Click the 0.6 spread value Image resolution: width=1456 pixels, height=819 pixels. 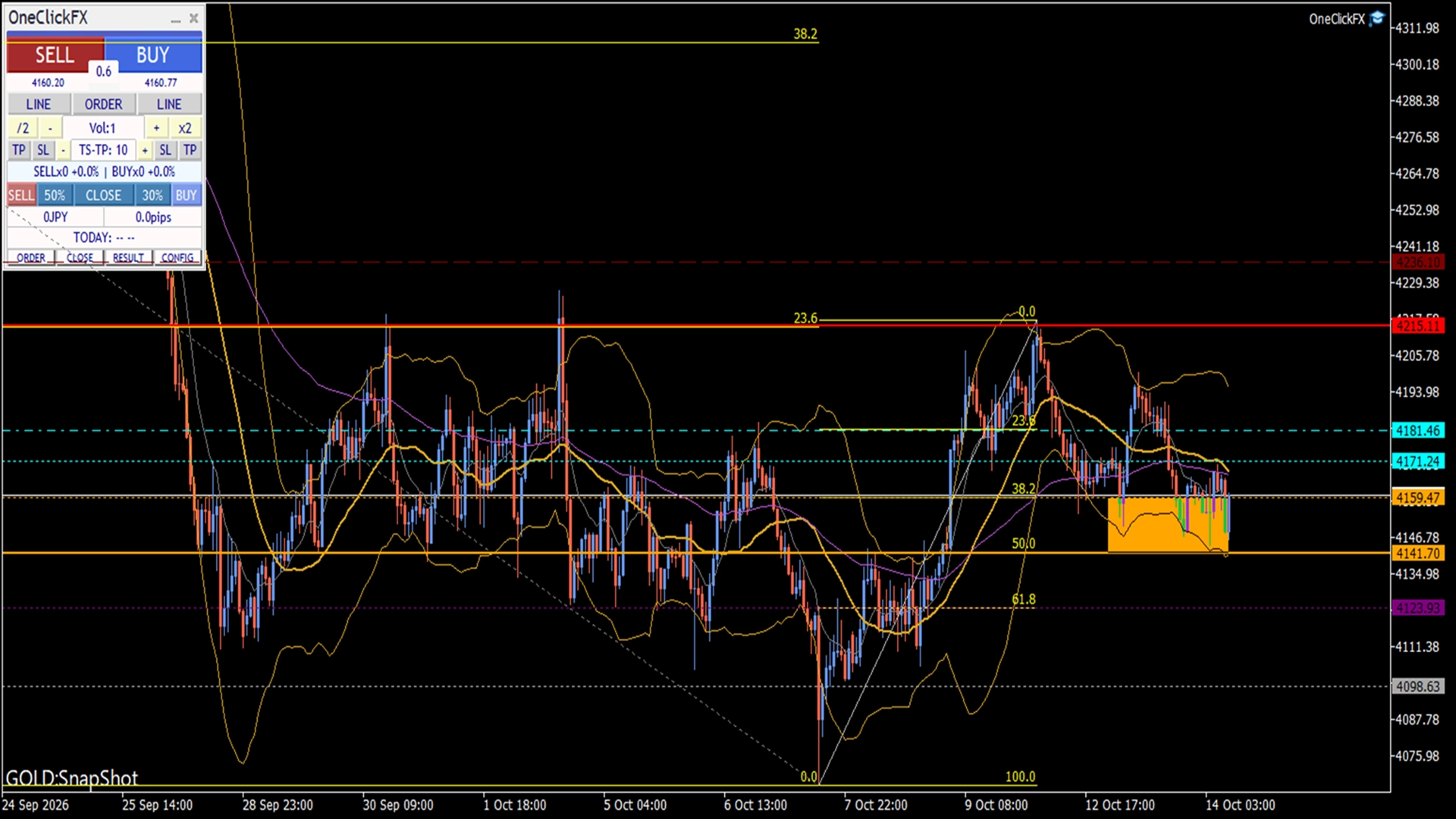[x=104, y=71]
